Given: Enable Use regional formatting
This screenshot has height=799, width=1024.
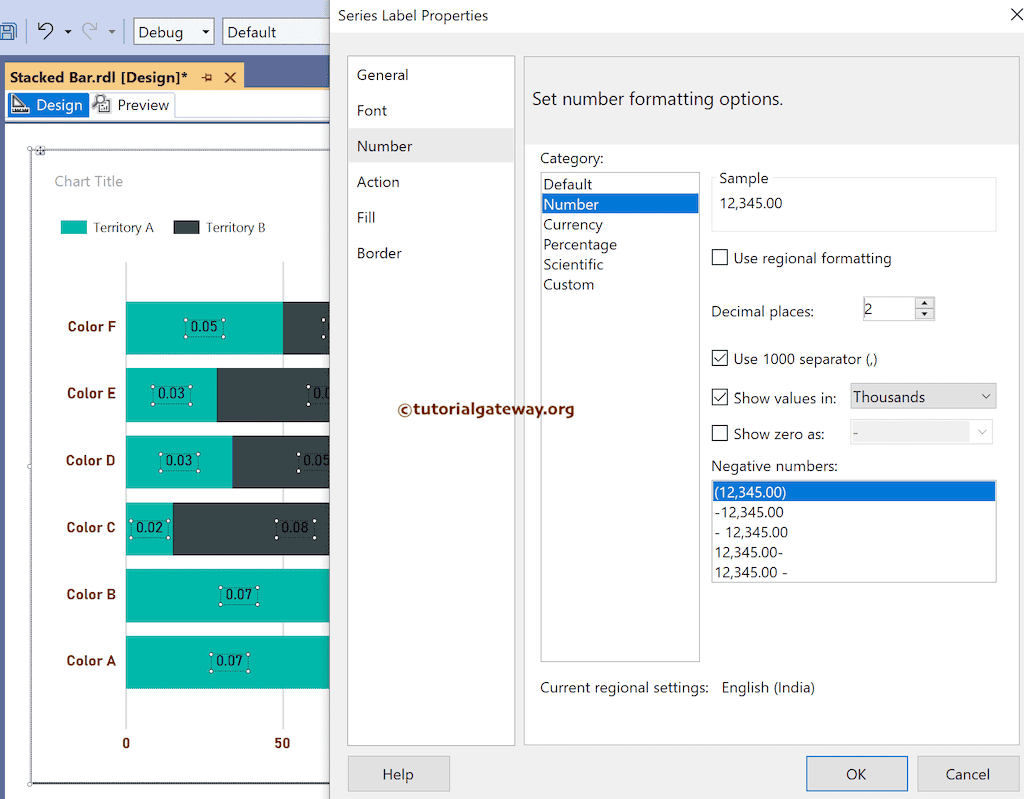Looking at the screenshot, I should pyautogui.click(x=719, y=257).
